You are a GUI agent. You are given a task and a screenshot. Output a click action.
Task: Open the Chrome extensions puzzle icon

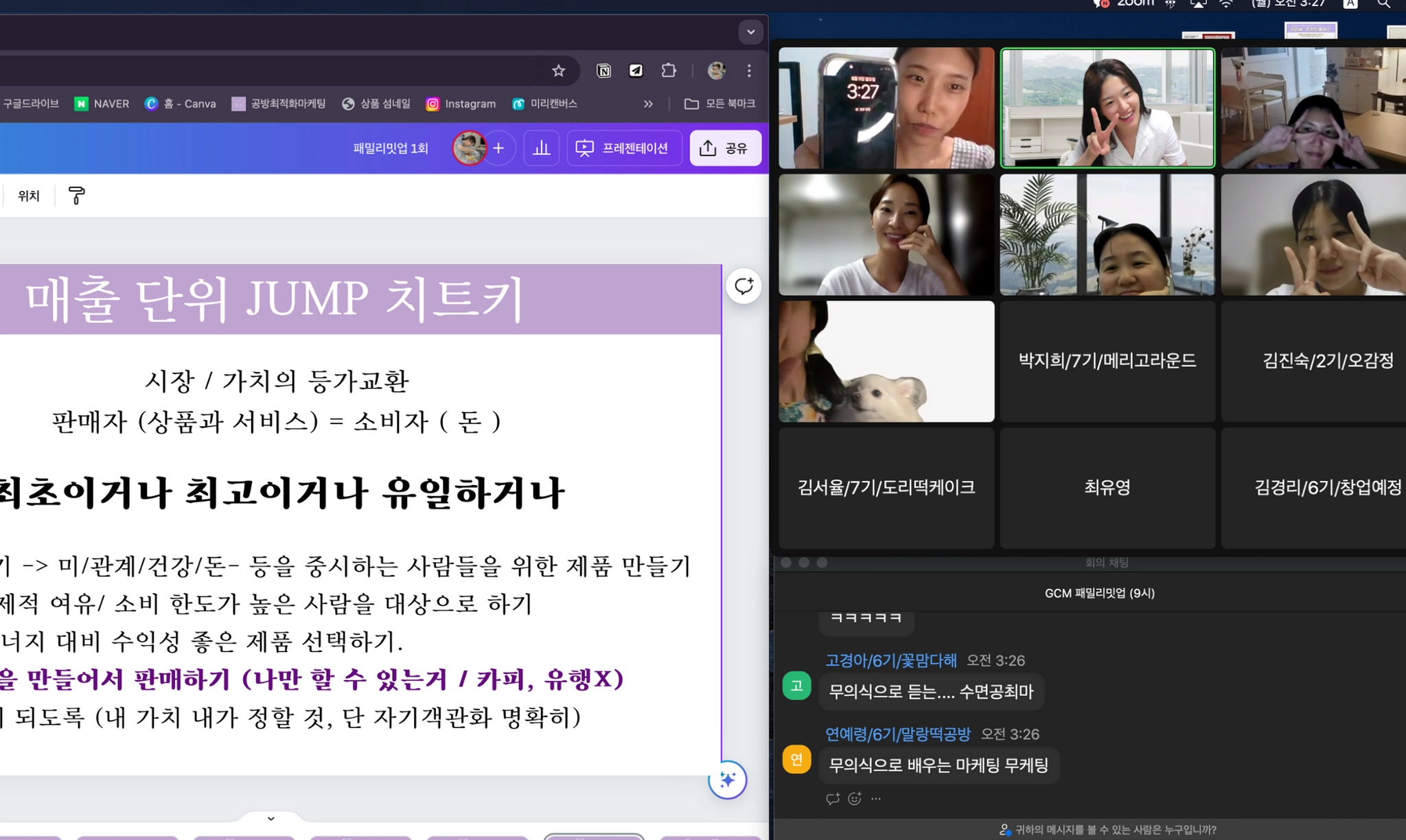pos(668,71)
